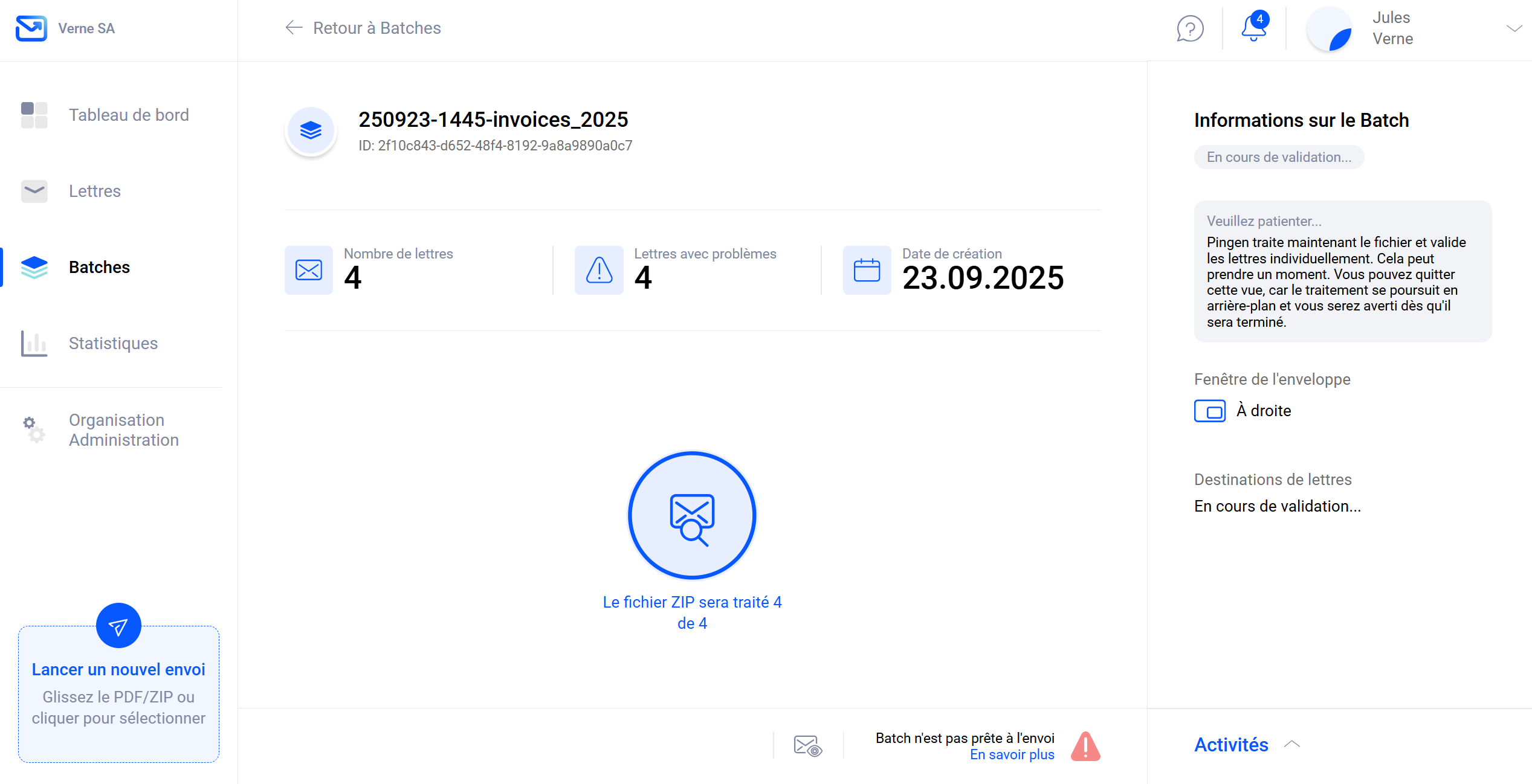The image size is (1532, 784).
Task: Click the paper plane send icon
Action: point(118,626)
